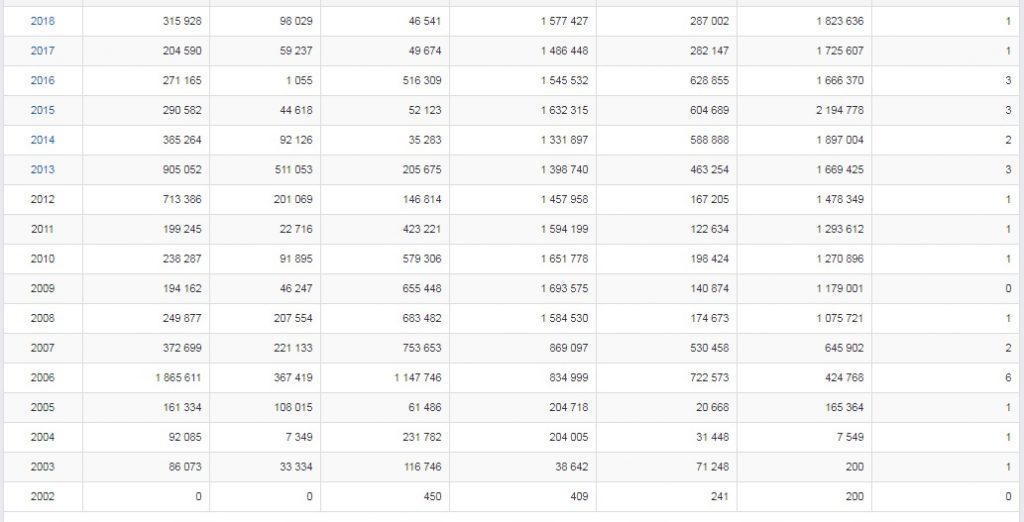Open the 2014 year link
This screenshot has height=522, width=1024.
click(x=42, y=140)
